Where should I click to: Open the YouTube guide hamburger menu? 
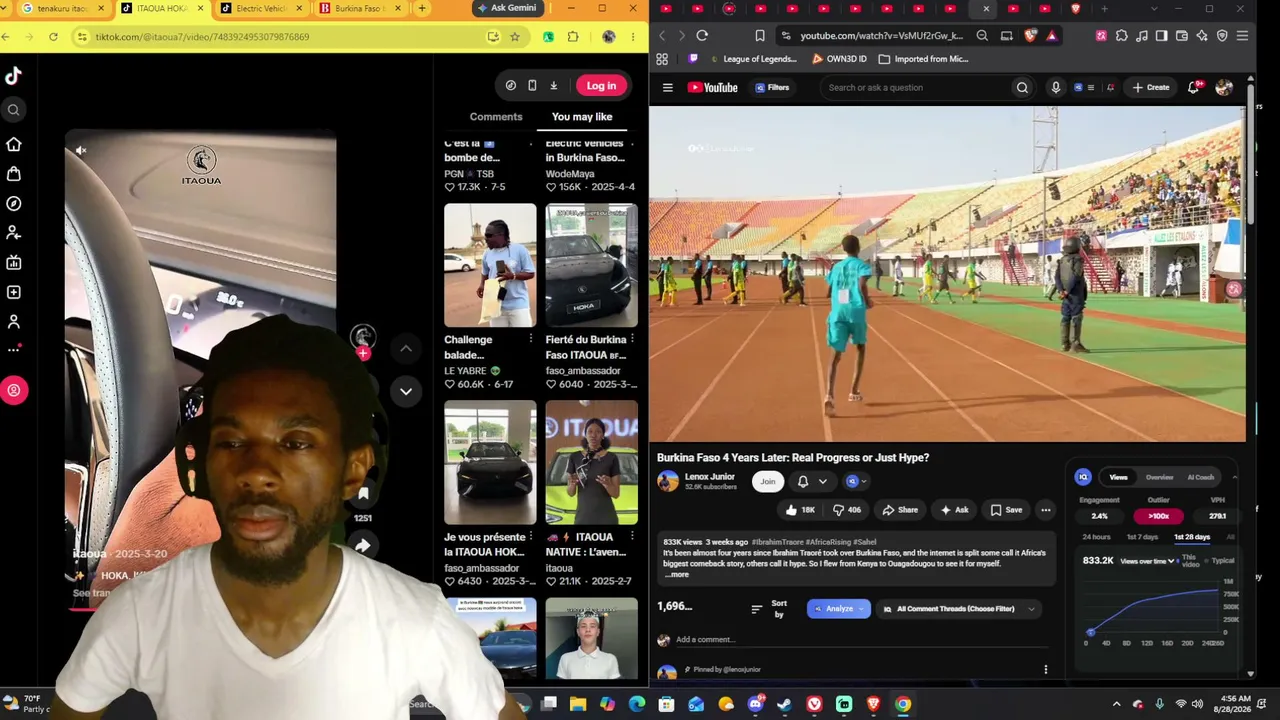pyautogui.click(x=668, y=88)
